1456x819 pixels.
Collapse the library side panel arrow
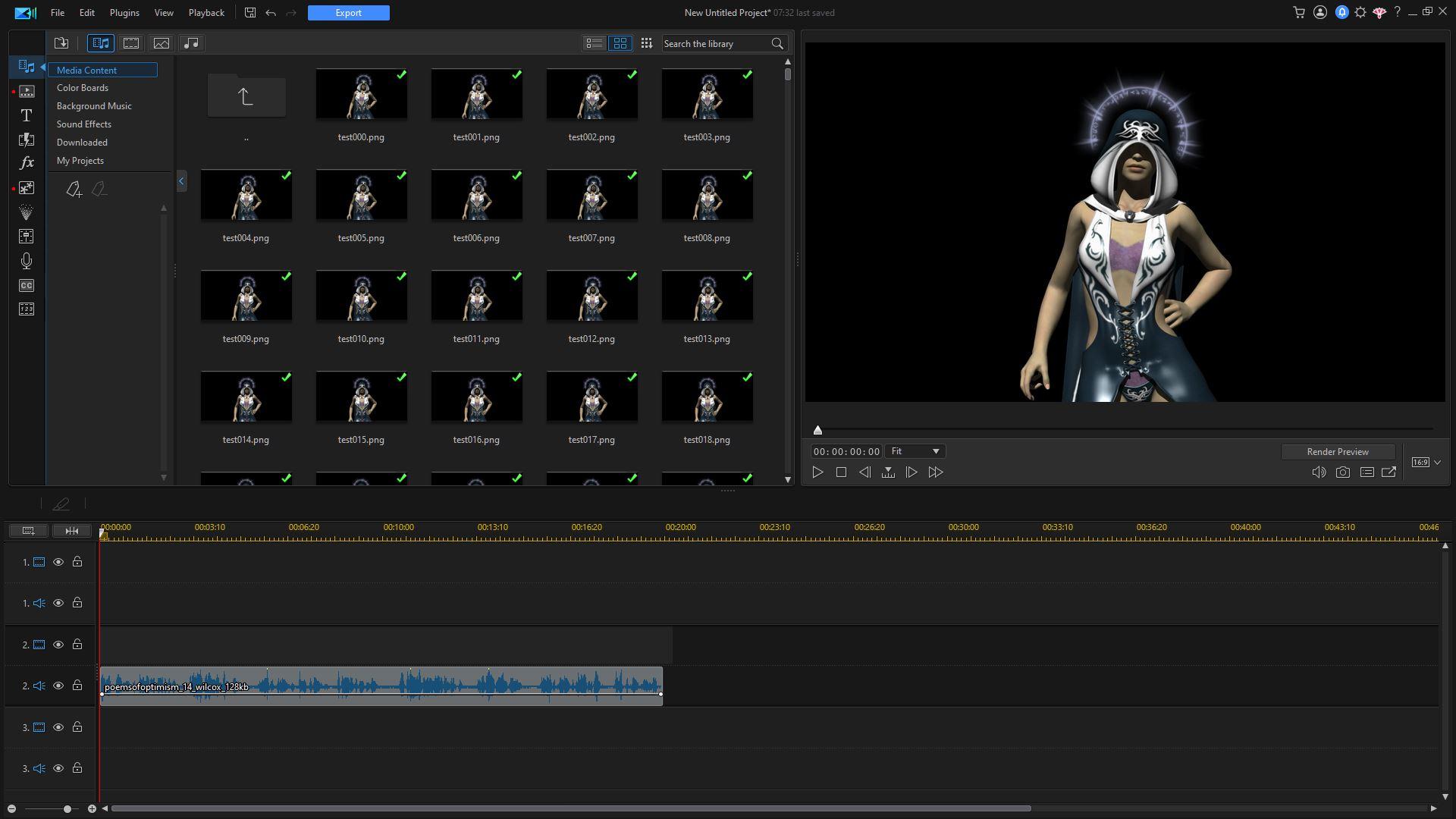click(x=181, y=180)
